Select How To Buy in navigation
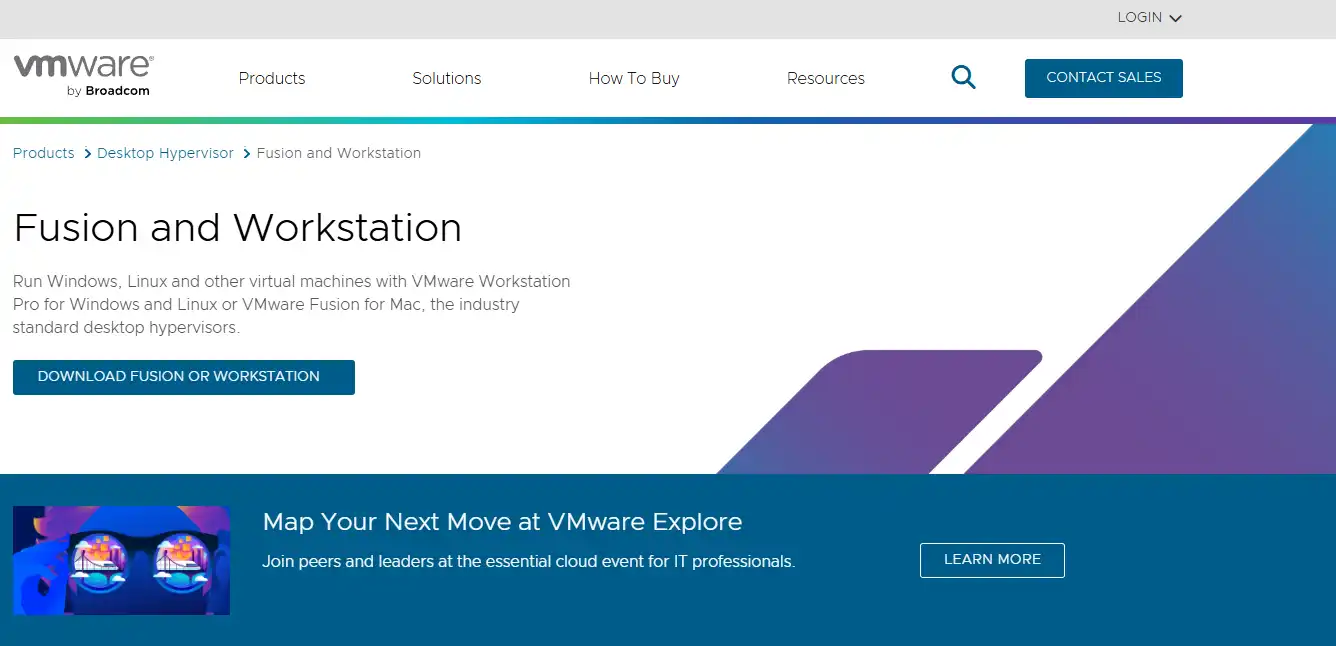 pyautogui.click(x=634, y=78)
